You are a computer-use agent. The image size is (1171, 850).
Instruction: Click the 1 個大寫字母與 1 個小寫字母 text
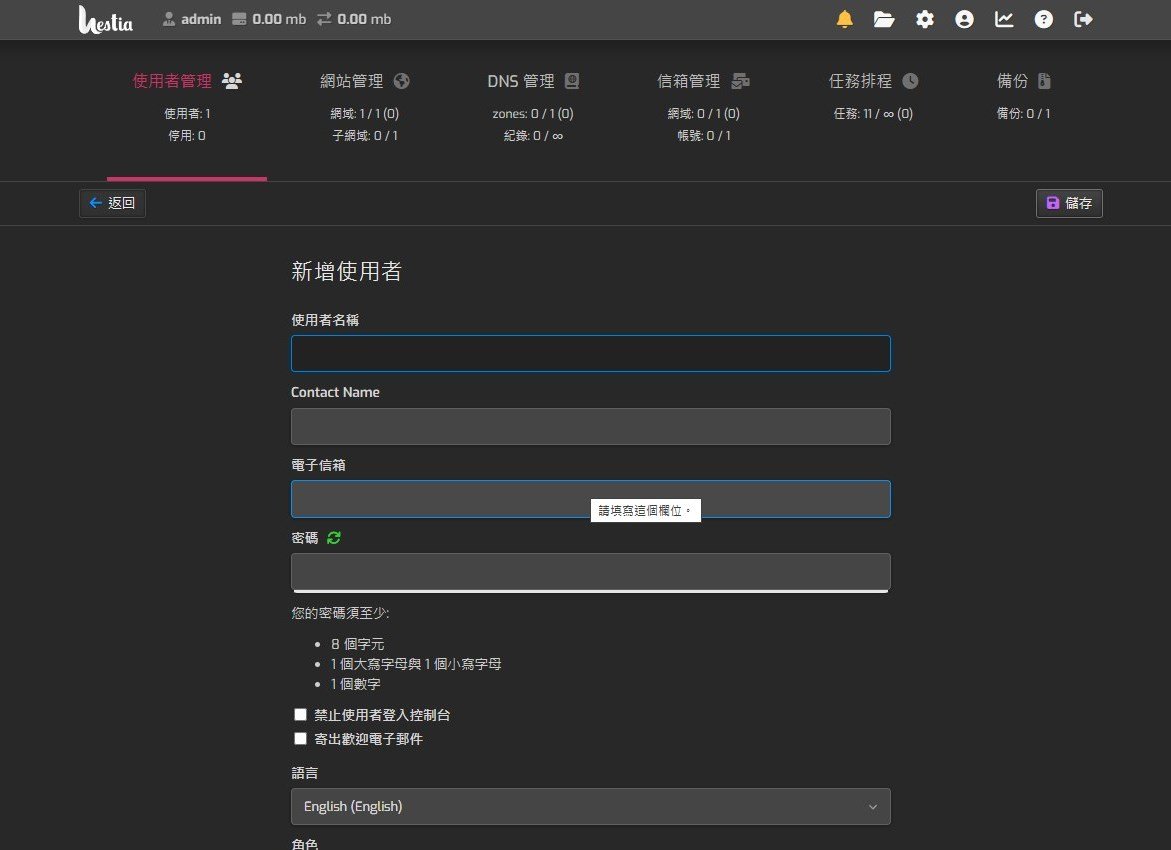(416, 664)
